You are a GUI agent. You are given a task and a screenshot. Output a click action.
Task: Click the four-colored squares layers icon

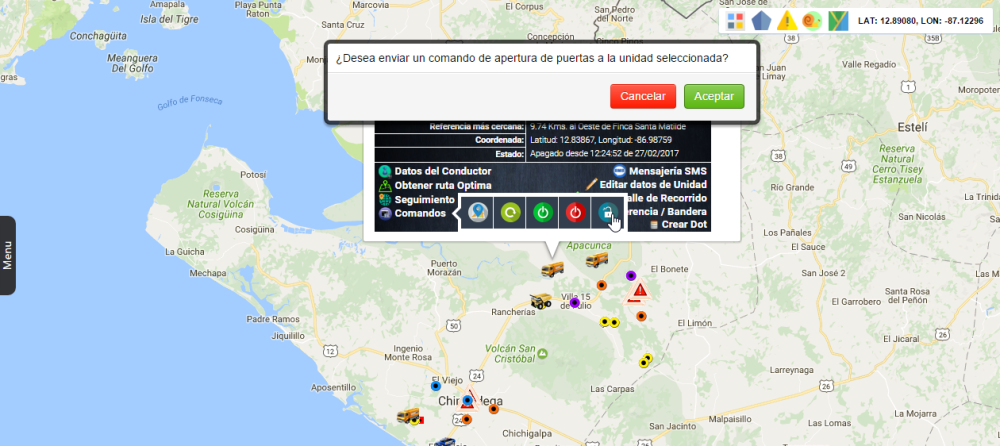tap(736, 22)
